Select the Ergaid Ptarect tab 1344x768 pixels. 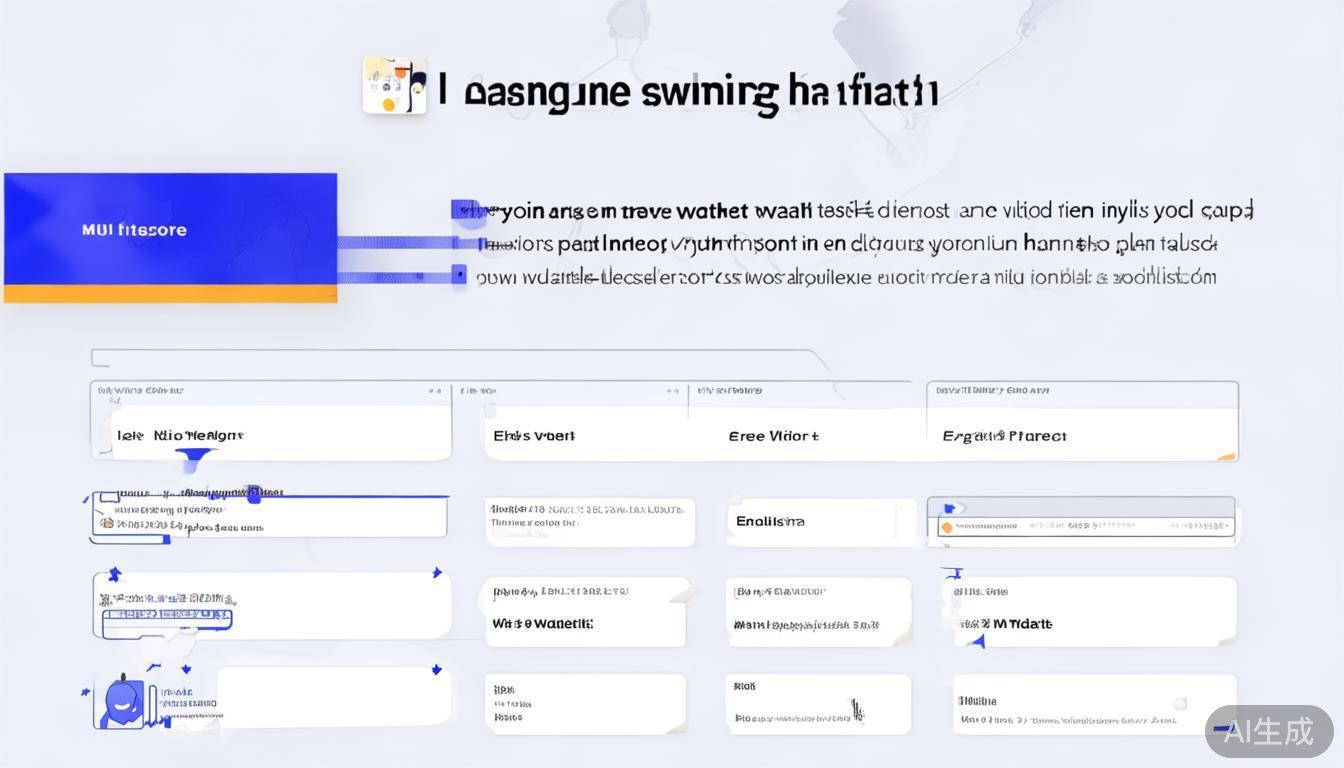coord(1004,436)
